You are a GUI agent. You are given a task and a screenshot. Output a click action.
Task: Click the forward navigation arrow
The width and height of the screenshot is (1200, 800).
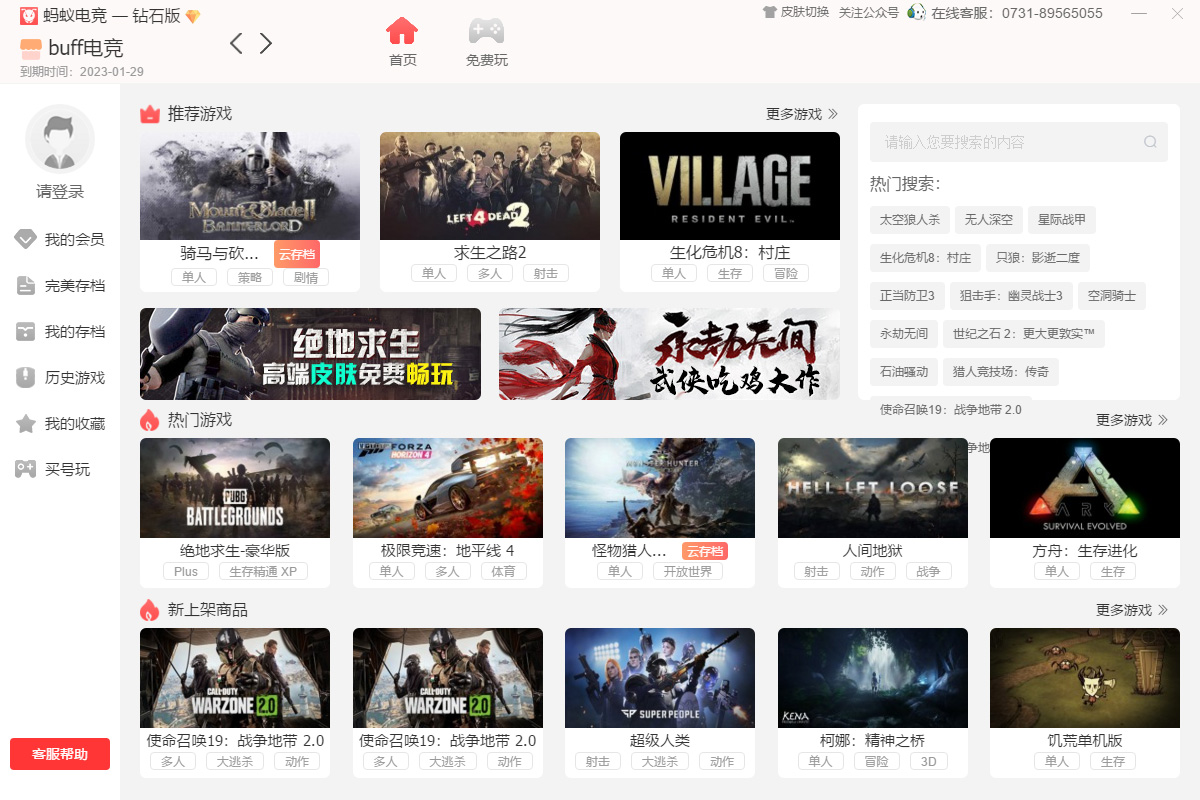click(266, 43)
